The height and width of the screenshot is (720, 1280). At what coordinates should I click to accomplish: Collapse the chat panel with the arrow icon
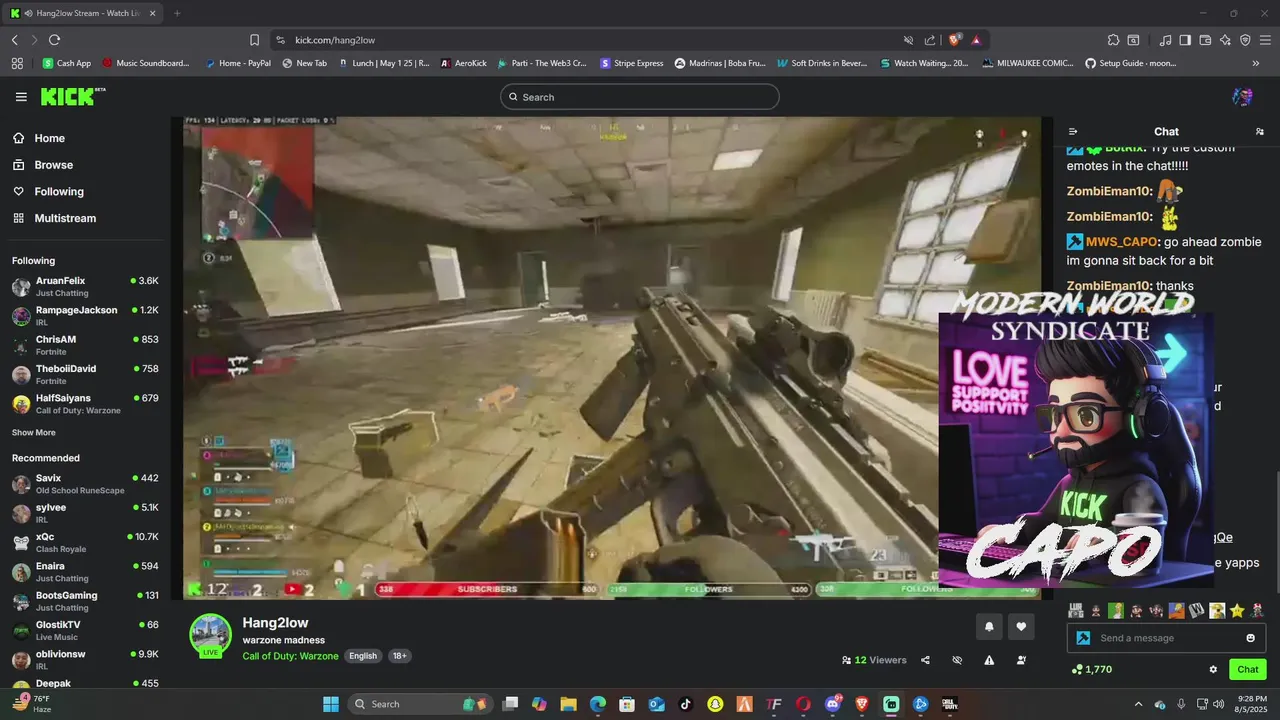pyautogui.click(x=1073, y=132)
